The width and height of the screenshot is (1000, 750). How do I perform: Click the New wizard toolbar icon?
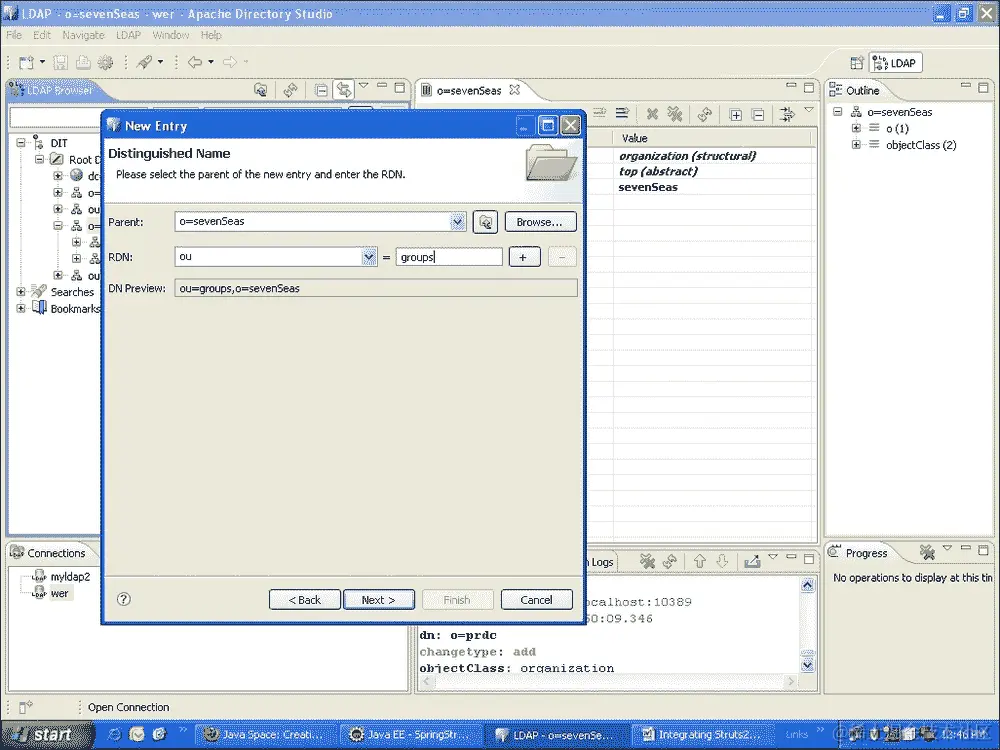(x=26, y=62)
